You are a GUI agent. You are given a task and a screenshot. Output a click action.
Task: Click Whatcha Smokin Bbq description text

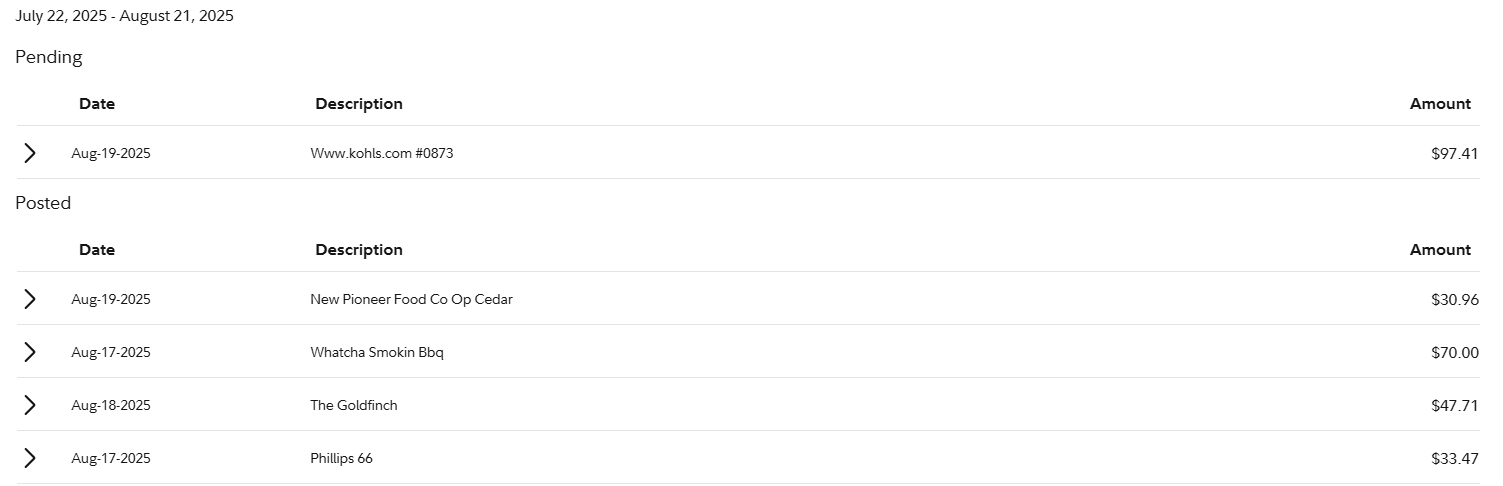point(376,352)
